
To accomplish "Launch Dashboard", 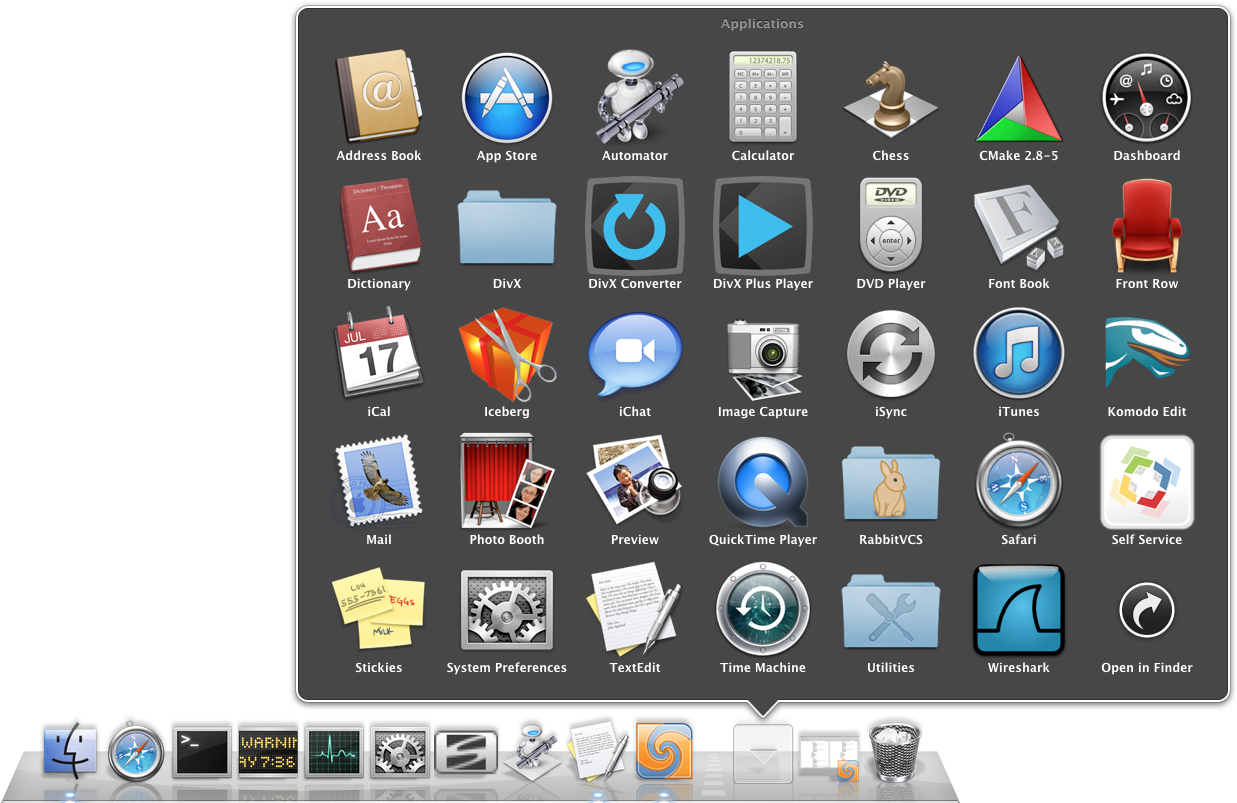I will 1147,99.
